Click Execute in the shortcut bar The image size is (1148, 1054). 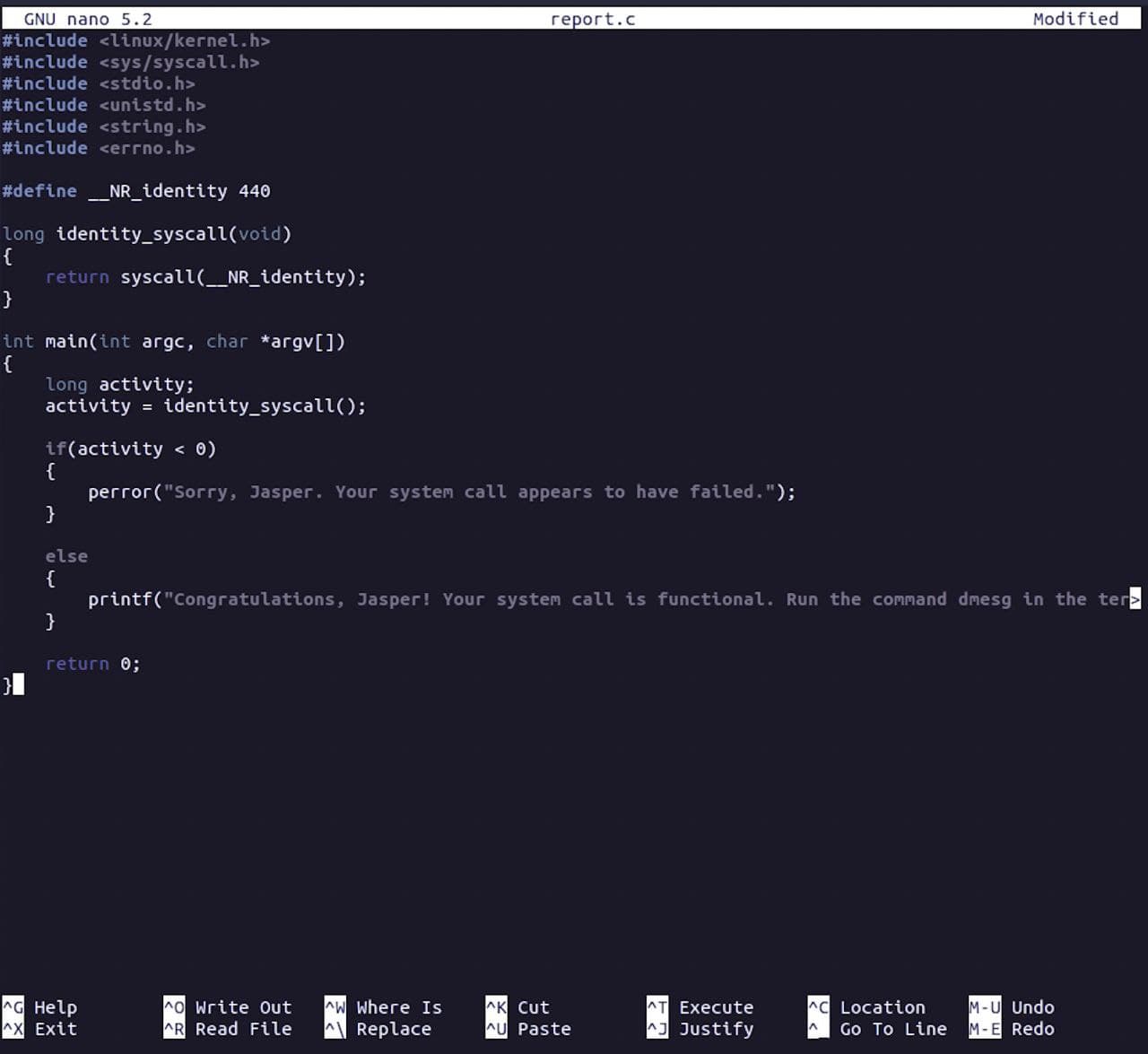pyautogui.click(x=716, y=1006)
